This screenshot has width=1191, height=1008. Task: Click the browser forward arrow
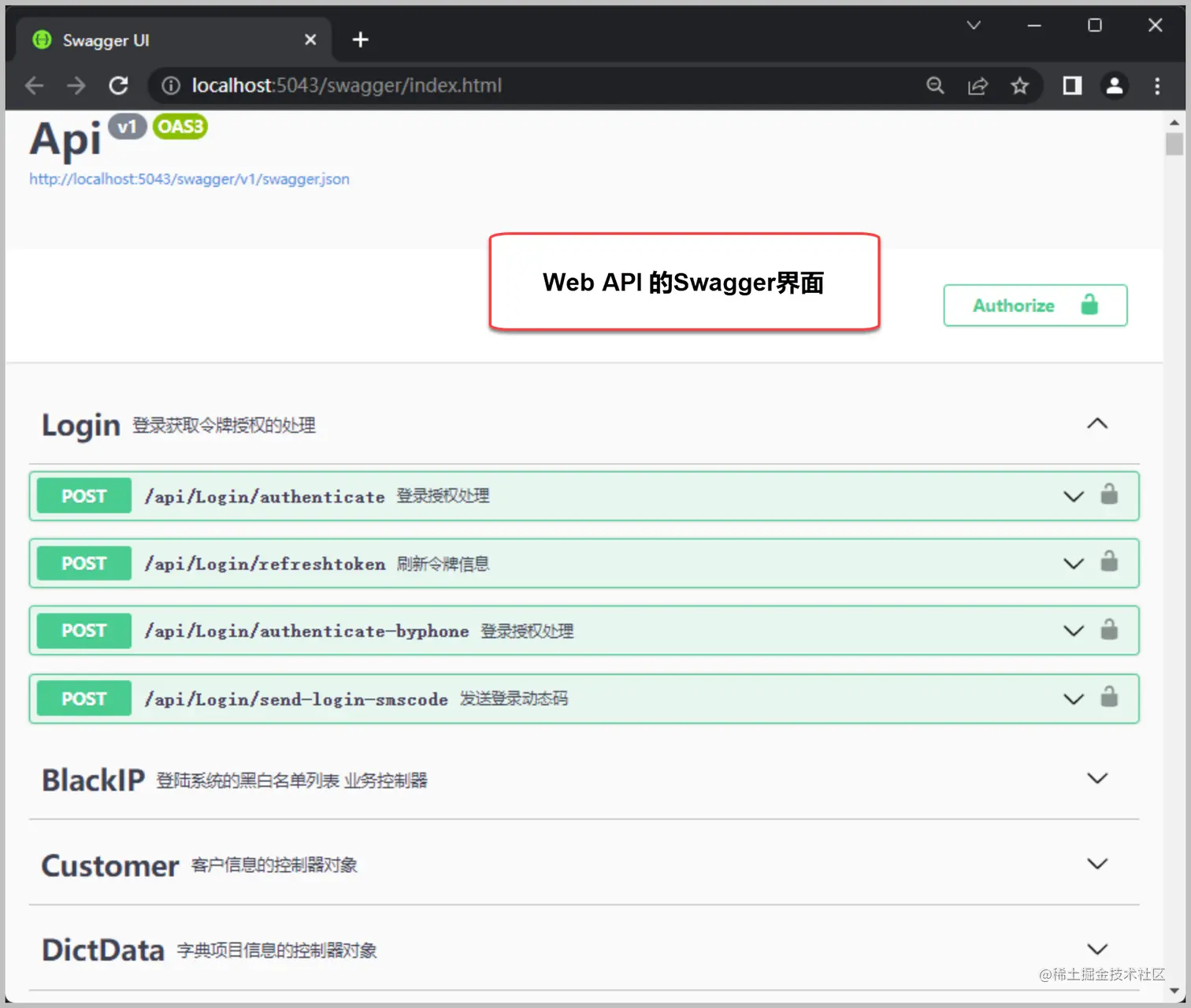(76, 85)
